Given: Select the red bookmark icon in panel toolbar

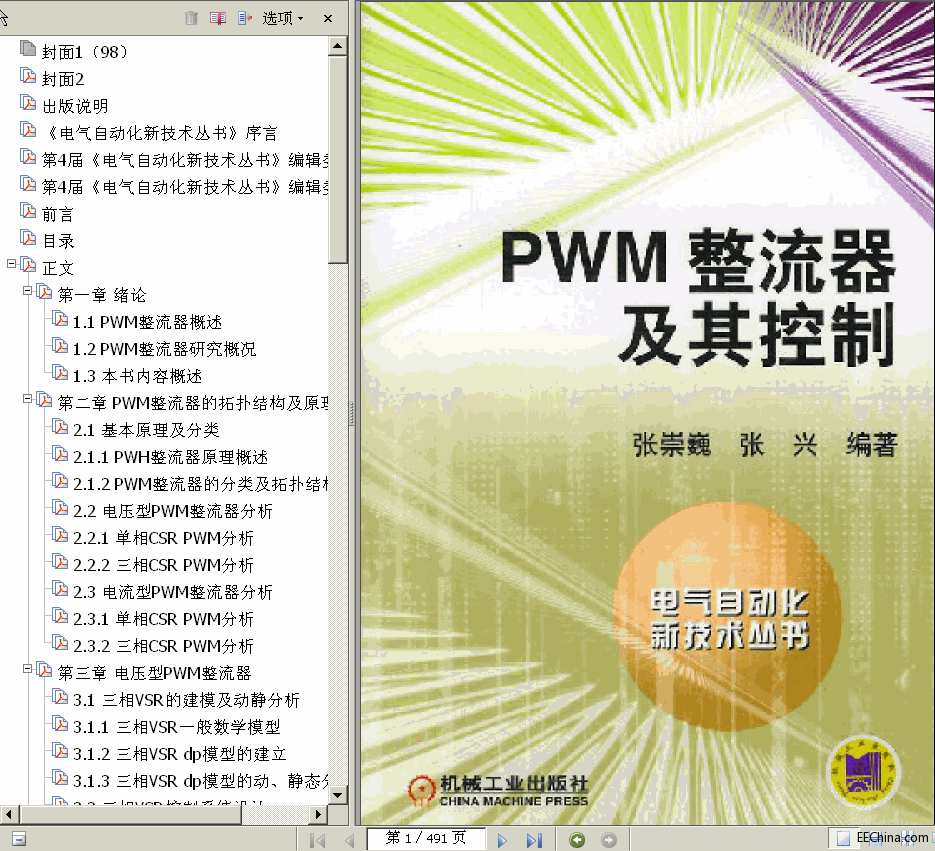Looking at the screenshot, I should pos(216,17).
